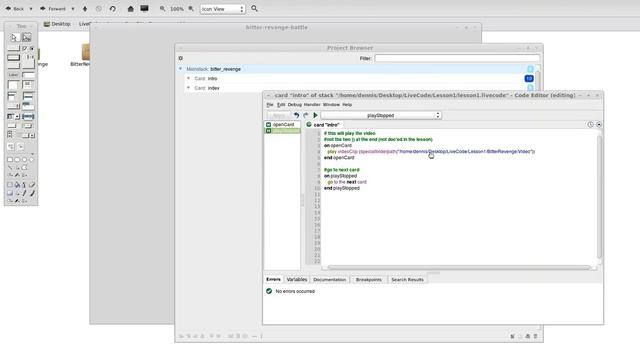This screenshot has width=640, height=360.
Task: Choose the rectangle graphic tool
Action: point(10,160)
